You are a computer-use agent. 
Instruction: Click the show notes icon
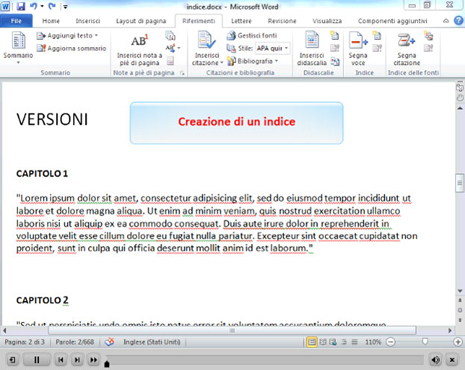(x=170, y=61)
